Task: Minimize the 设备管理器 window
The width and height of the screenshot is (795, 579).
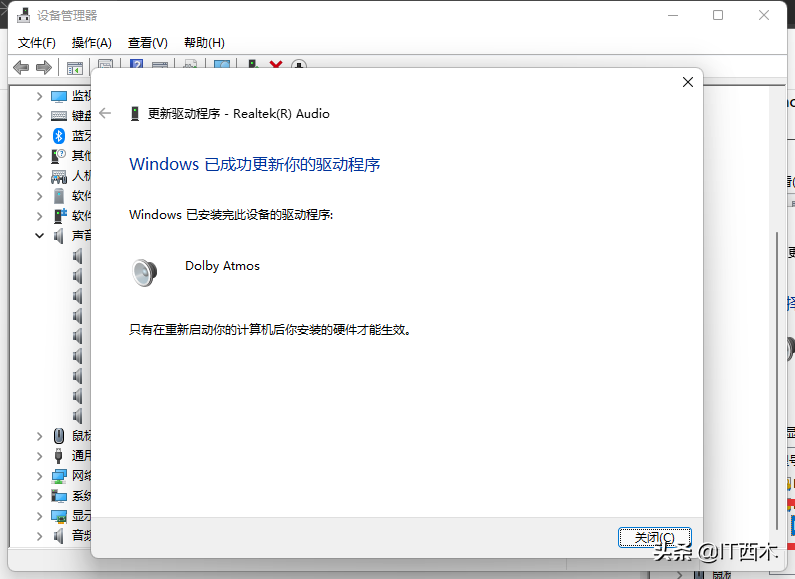Action: [673, 15]
